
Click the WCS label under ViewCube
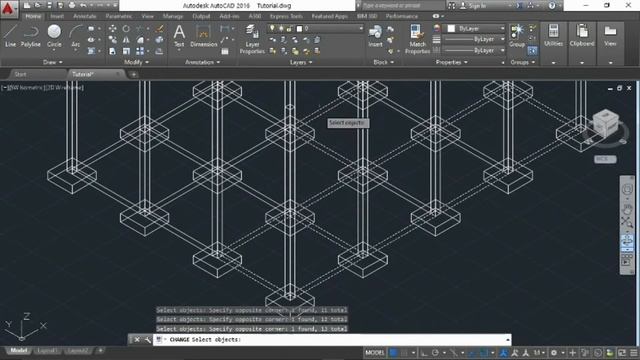click(605, 159)
